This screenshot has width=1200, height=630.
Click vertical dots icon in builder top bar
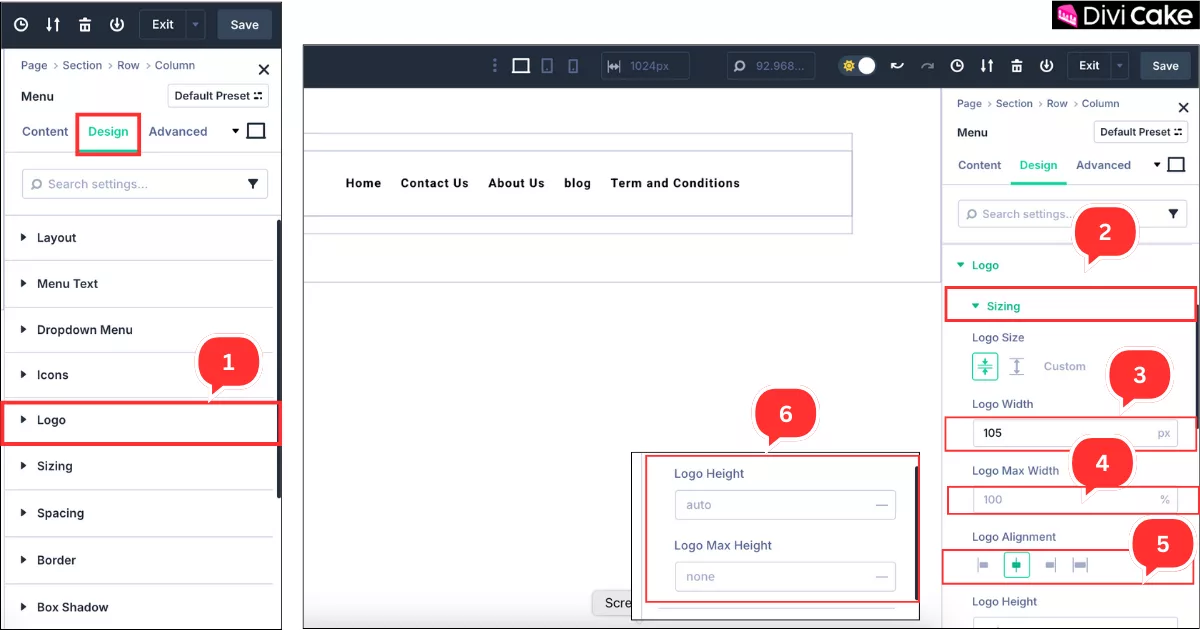(x=494, y=66)
